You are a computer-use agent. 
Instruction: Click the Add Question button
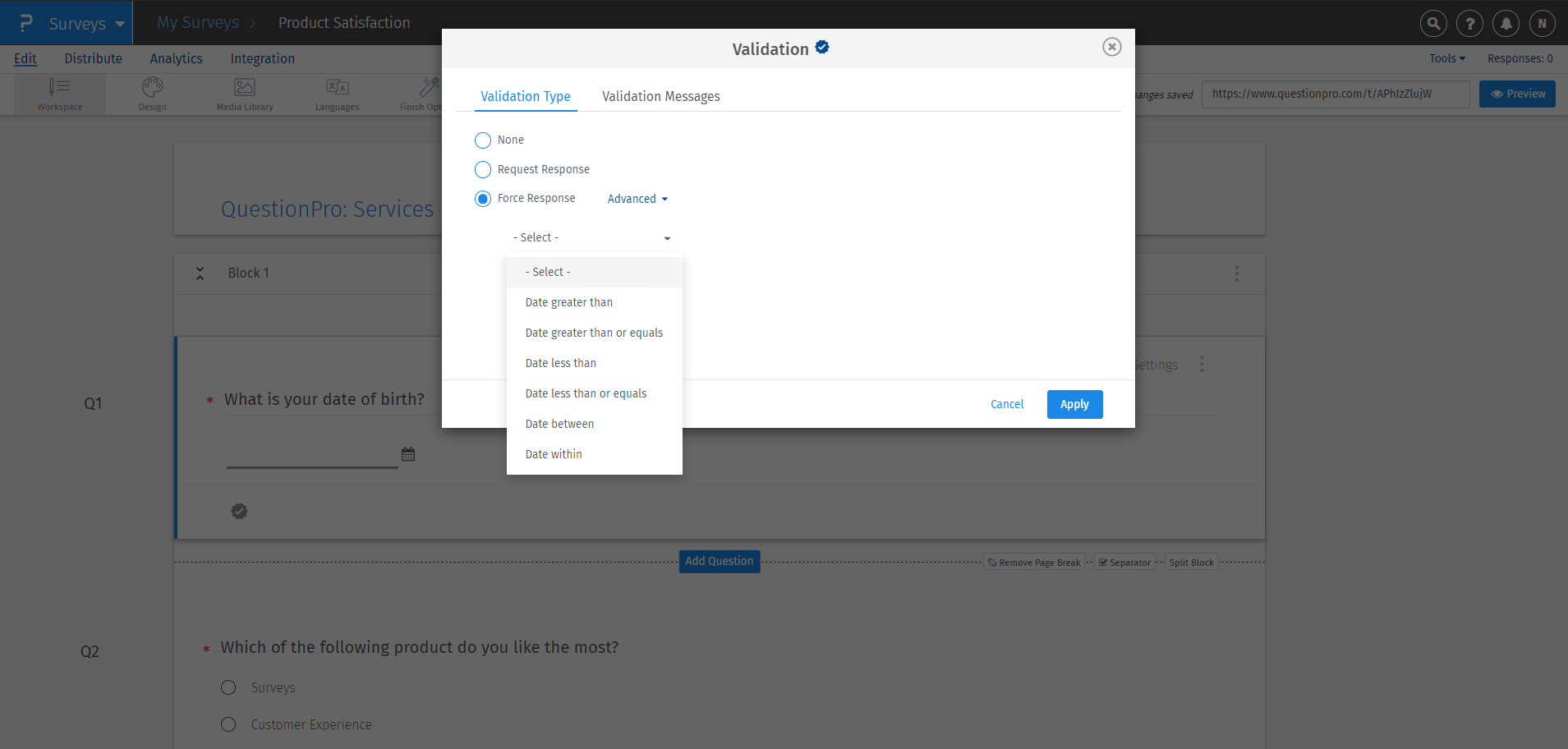point(719,561)
